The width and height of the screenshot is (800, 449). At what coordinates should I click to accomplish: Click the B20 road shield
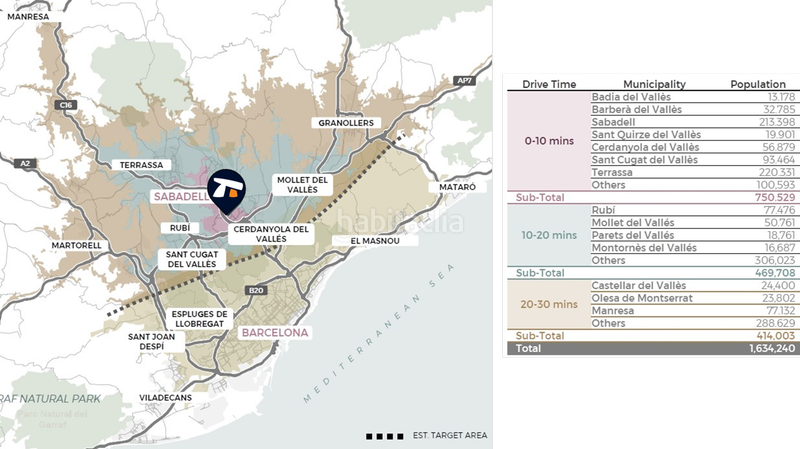coord(256,291)
